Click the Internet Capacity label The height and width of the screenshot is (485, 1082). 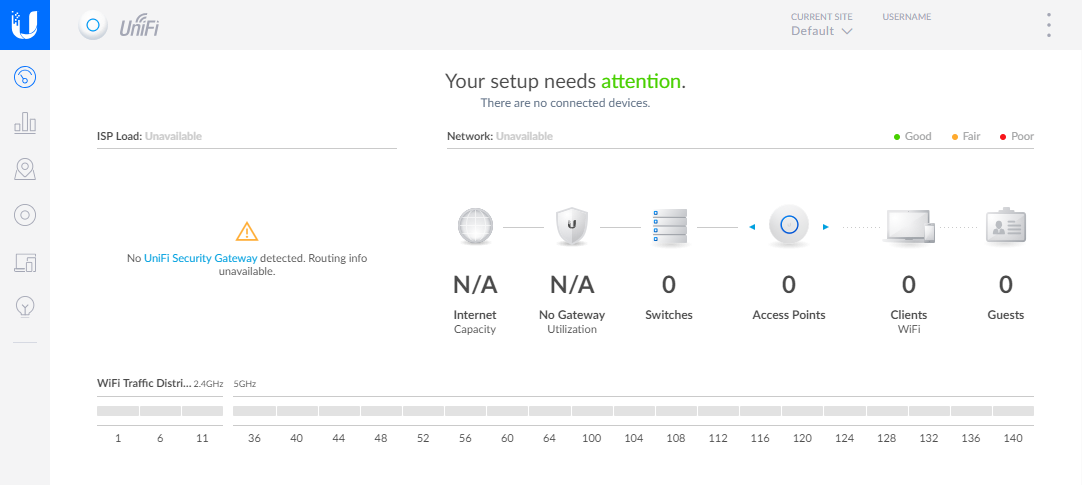click(x=475, y=321)
